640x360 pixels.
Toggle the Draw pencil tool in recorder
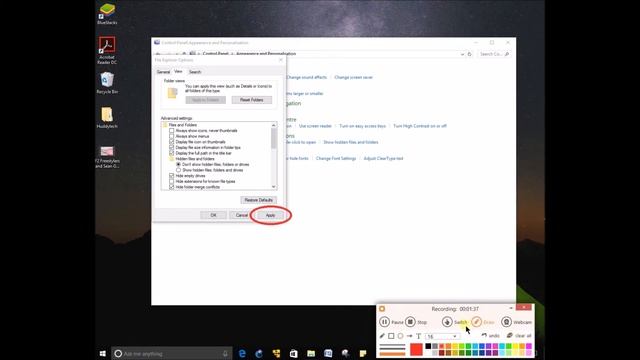click(x=476, y=322)
